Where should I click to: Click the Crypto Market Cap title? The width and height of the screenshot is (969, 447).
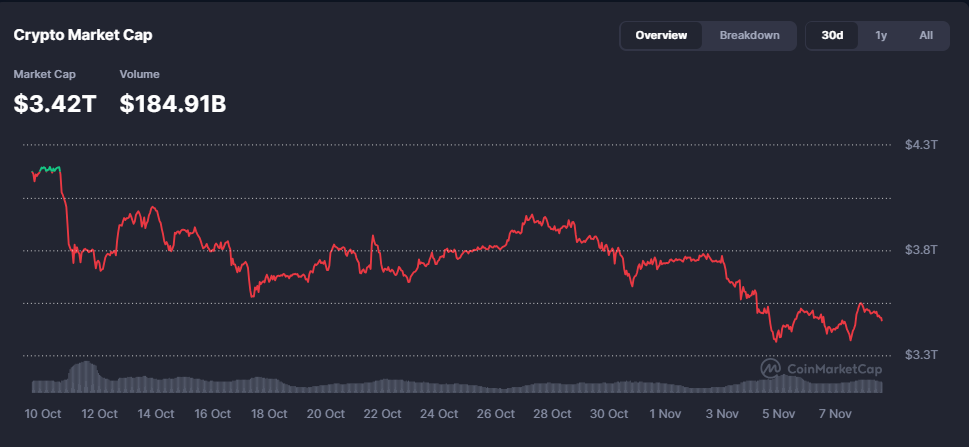[x=83, y=35]
